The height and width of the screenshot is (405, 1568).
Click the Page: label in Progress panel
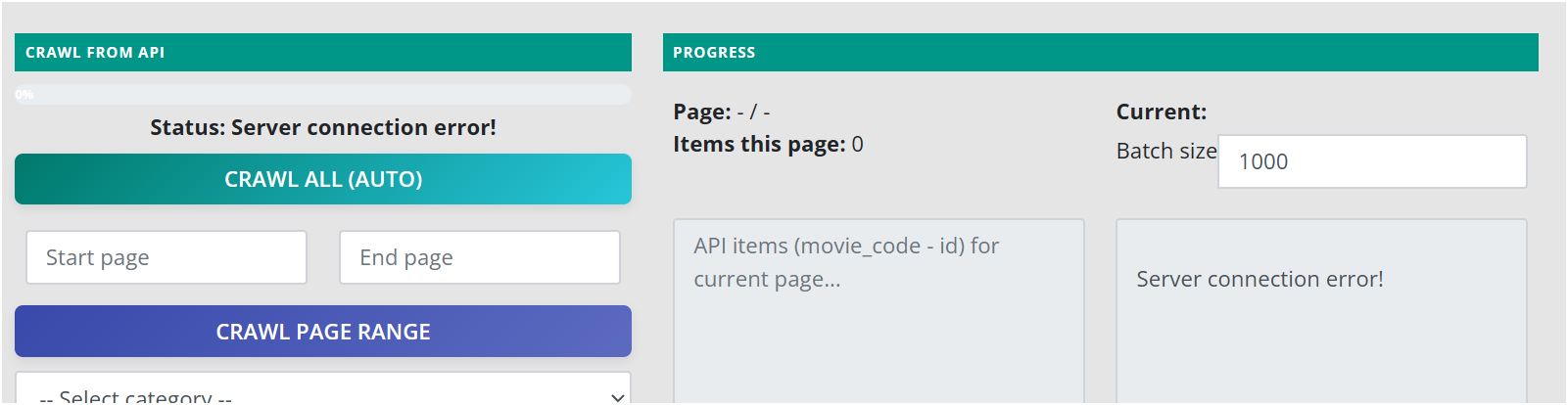[702, 112]
